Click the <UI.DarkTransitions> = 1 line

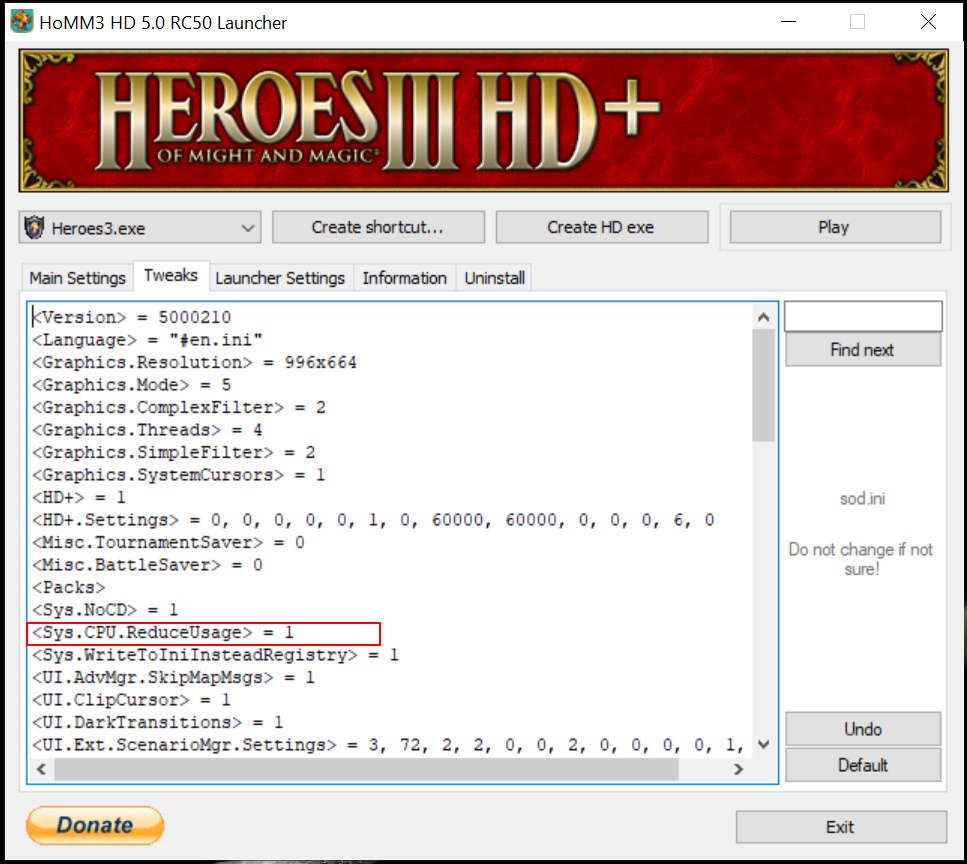point(158,722)
